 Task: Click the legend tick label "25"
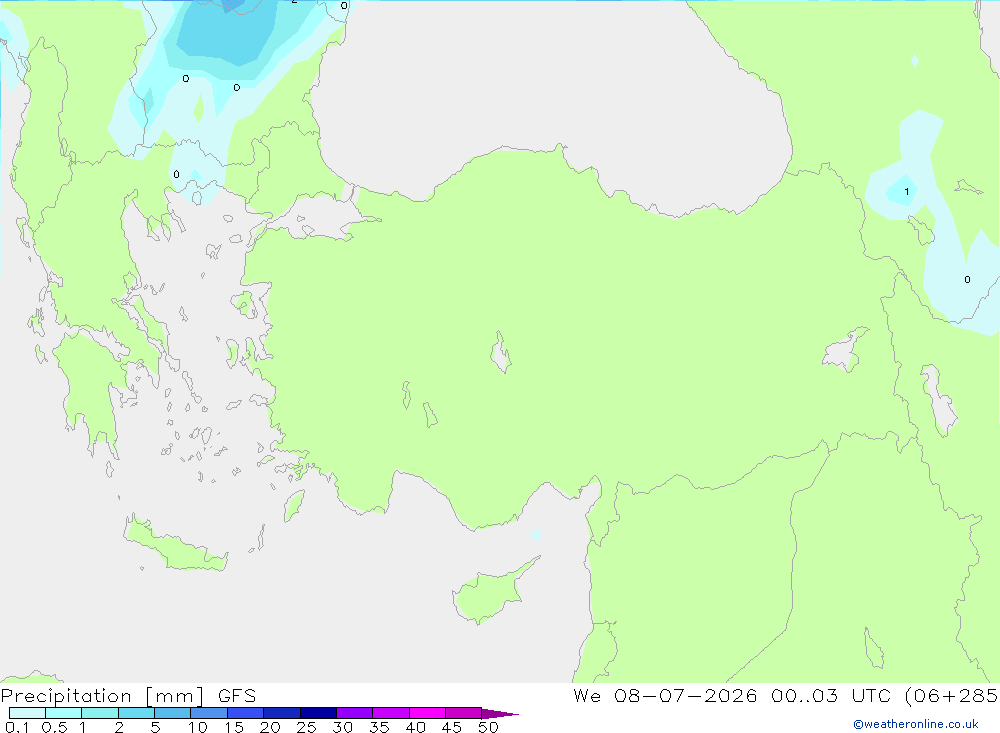coord(306,727)
